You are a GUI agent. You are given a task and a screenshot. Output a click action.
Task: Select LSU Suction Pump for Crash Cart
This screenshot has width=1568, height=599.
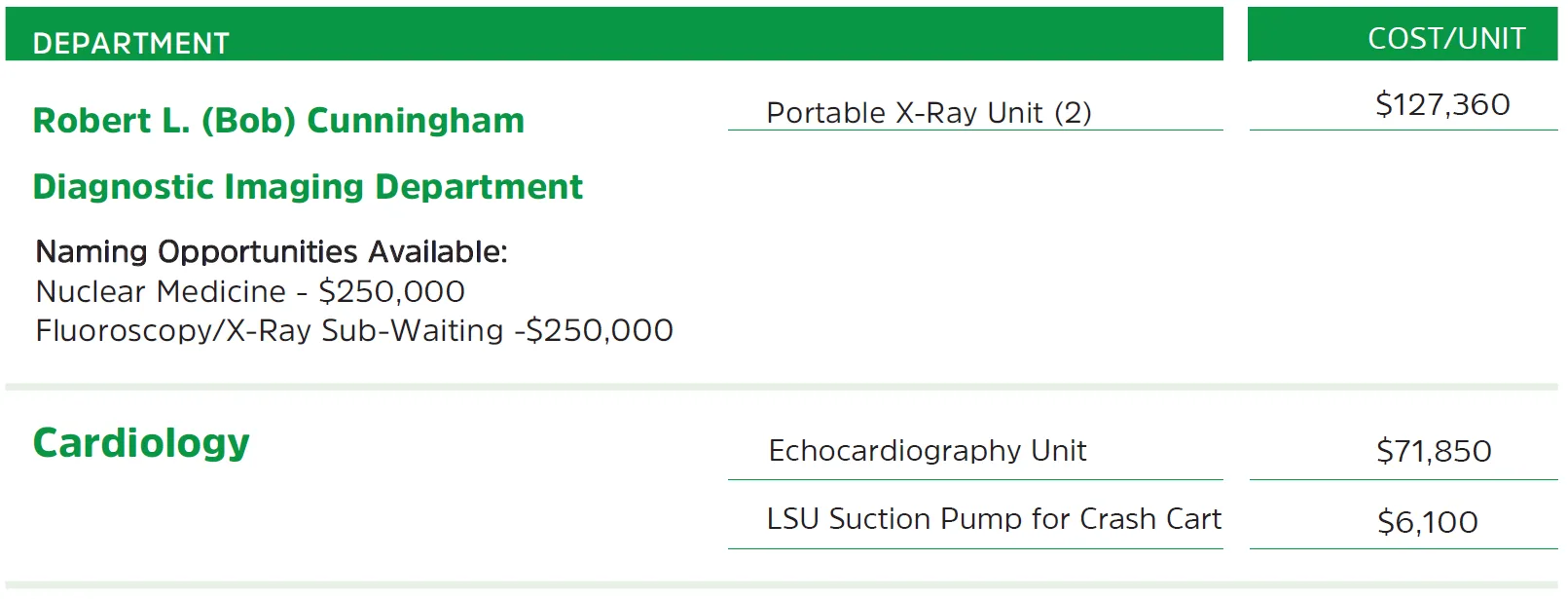994,519
